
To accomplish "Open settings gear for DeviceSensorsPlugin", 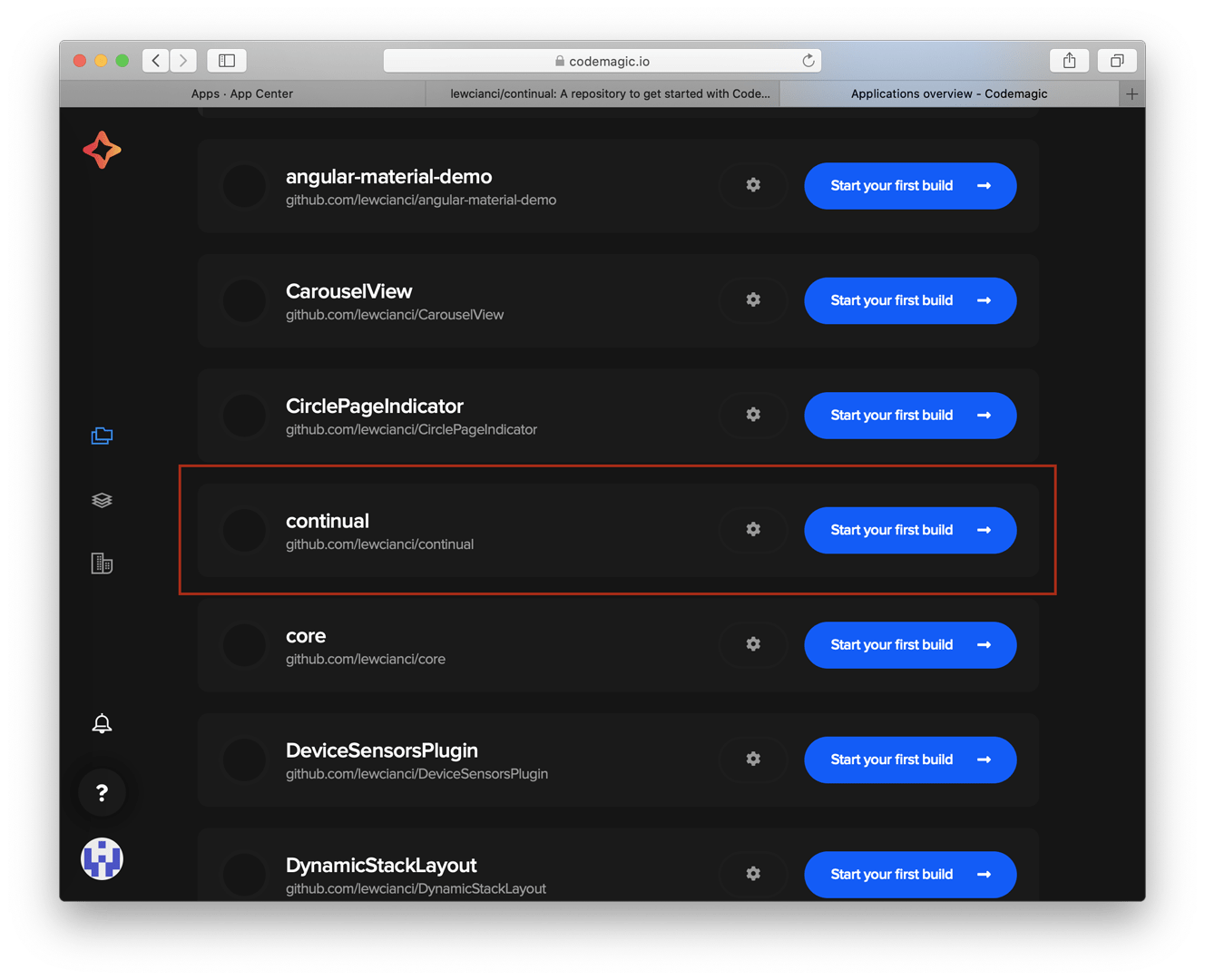I will coord(753,759).
